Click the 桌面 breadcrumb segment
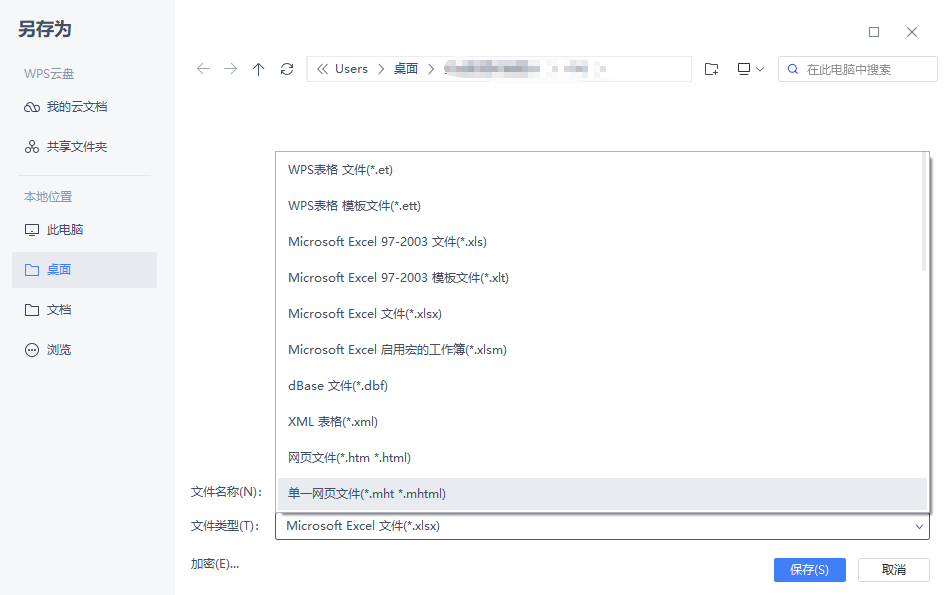The width and height of the screenshot is (952, 595). [406, 69]
